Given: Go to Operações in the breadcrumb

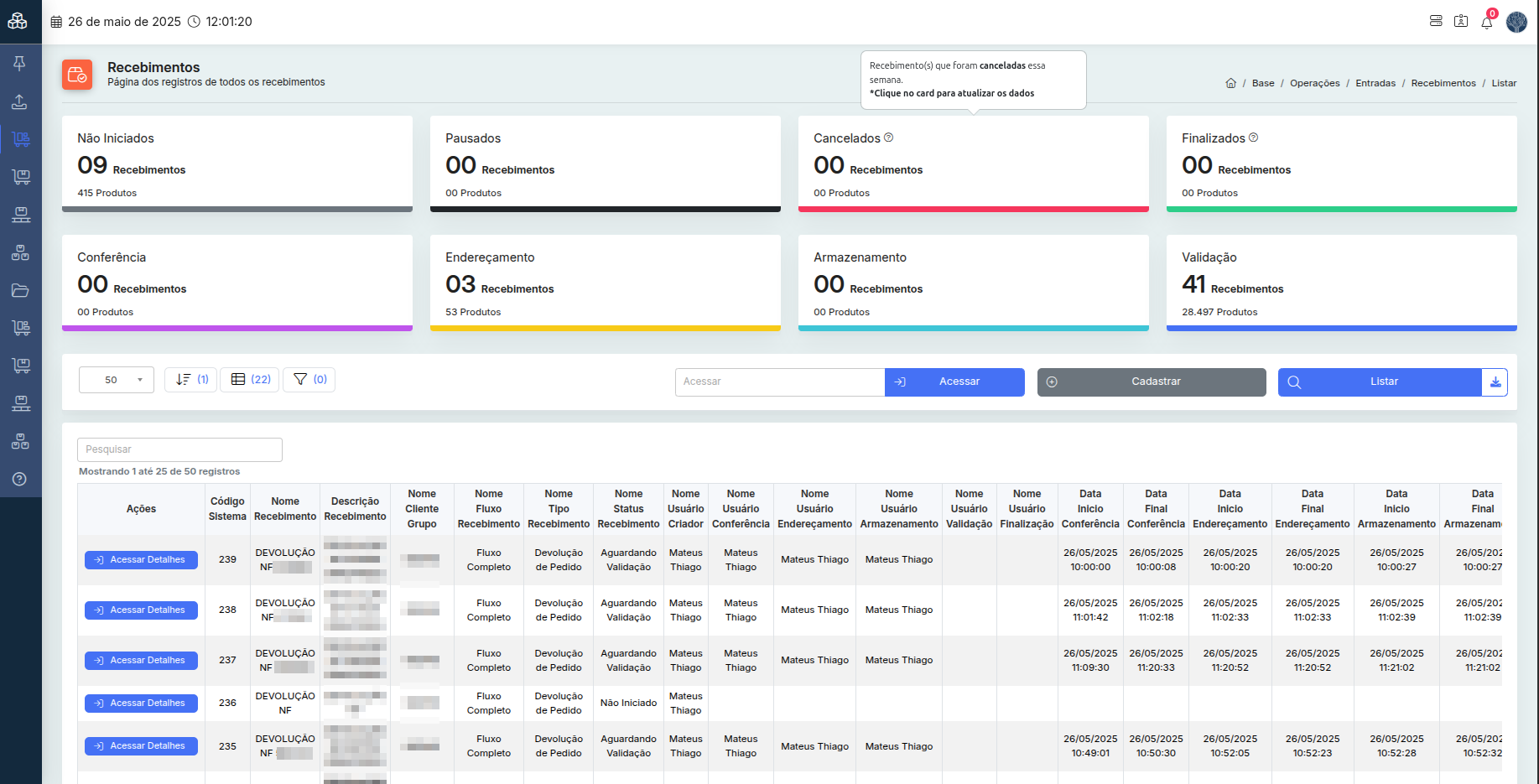Looking at the screenshot, I should [1314, 83].
